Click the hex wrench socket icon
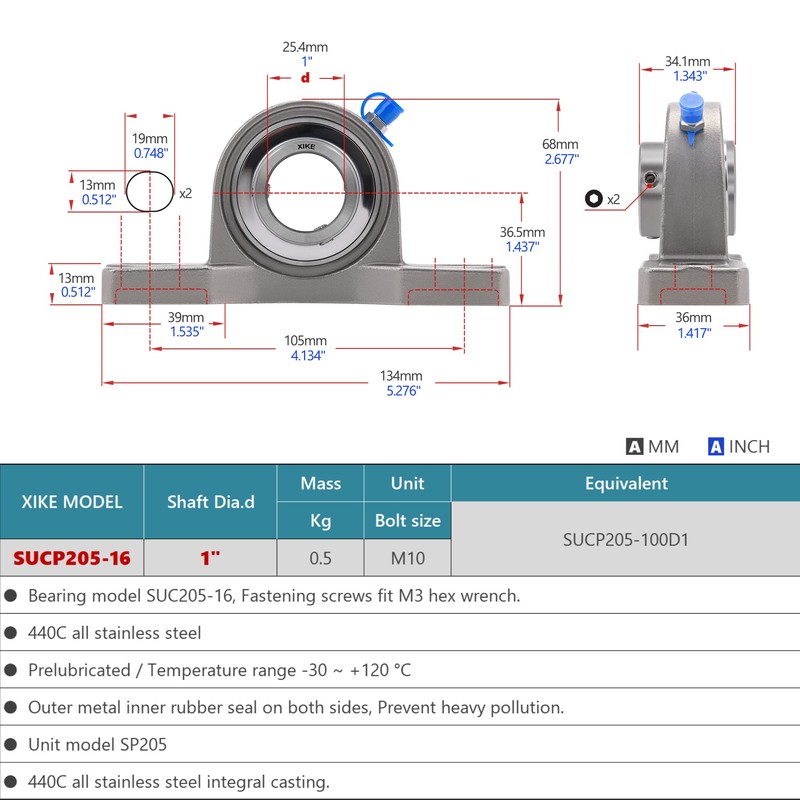800x800 pixels. pyautogui.click(x=593, y=198)
